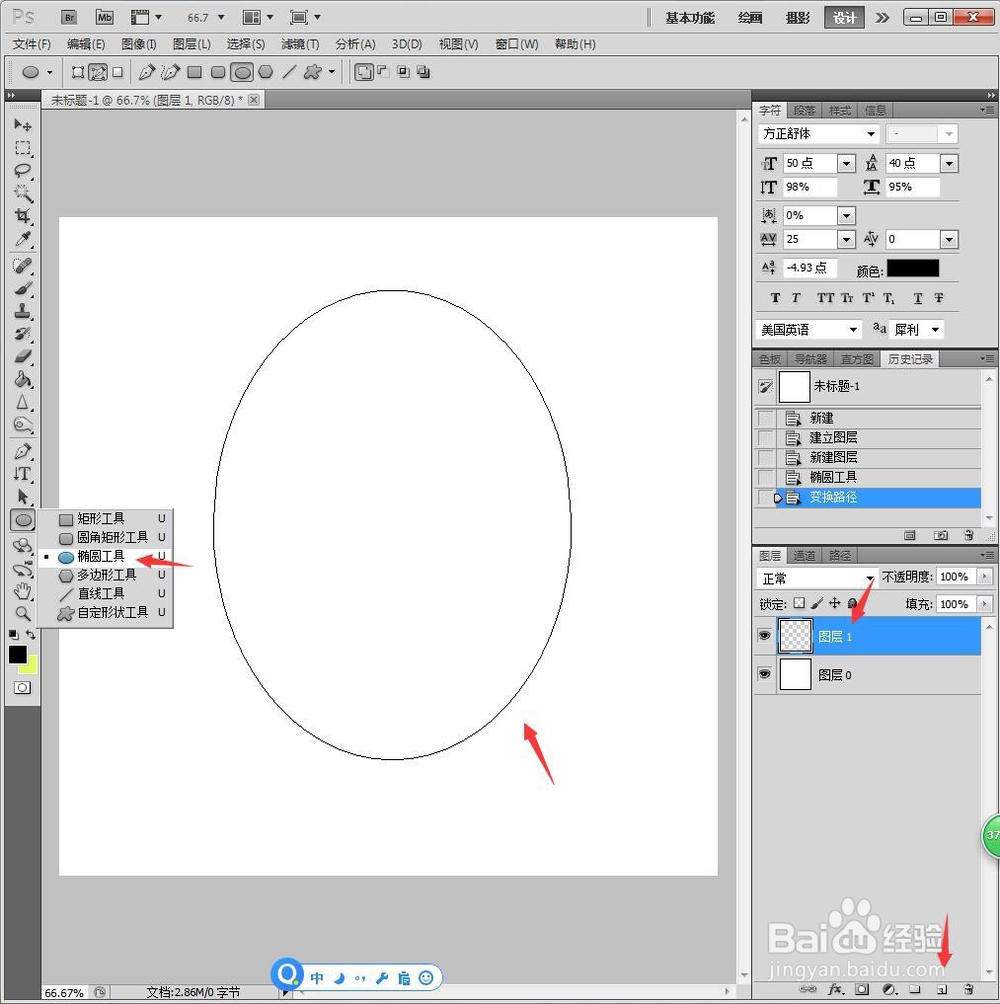Delete layer trash icon in Layers panel
The image size is (1000, 1004).
pos(969,989)
